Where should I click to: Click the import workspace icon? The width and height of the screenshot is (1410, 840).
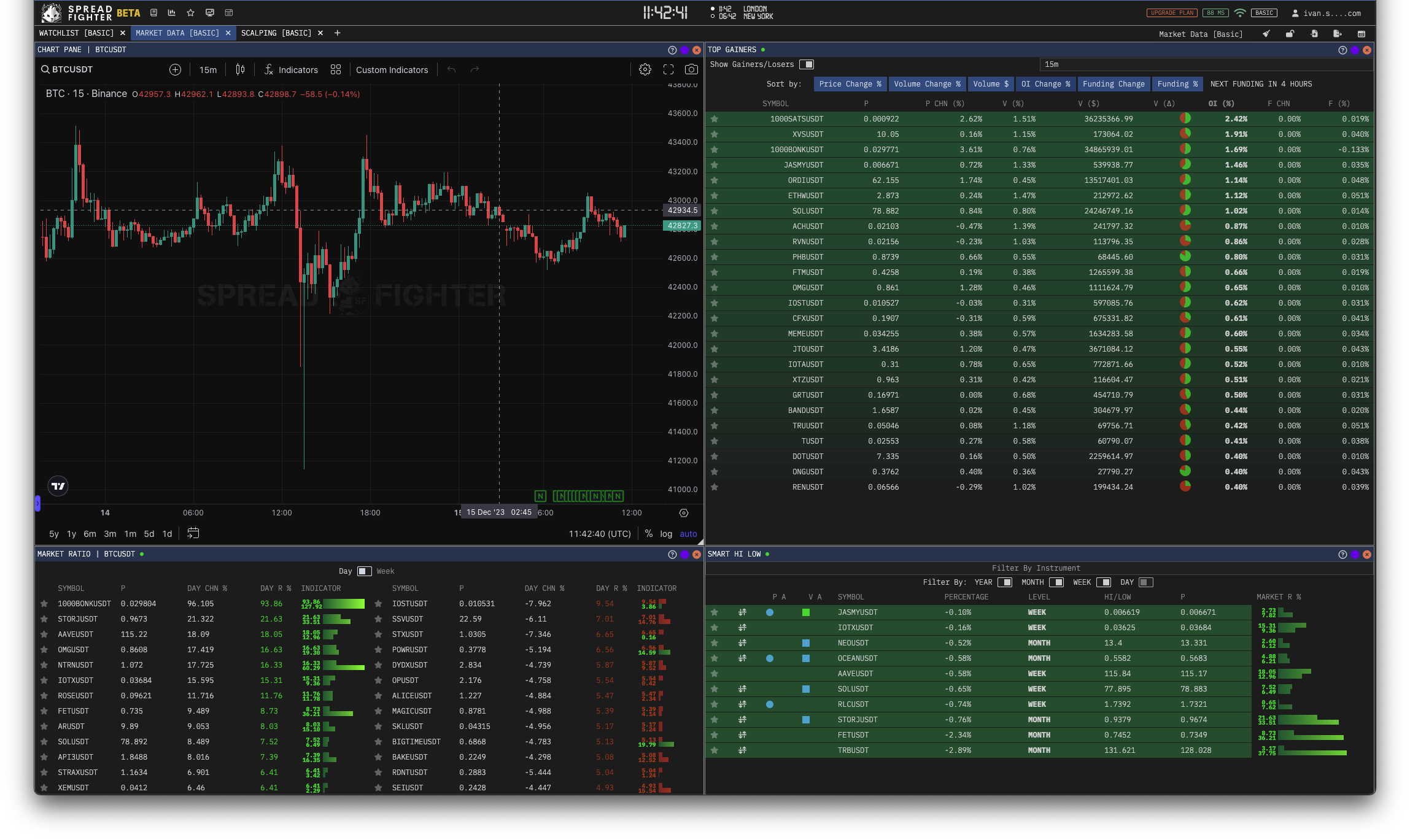click(1314, 34)
